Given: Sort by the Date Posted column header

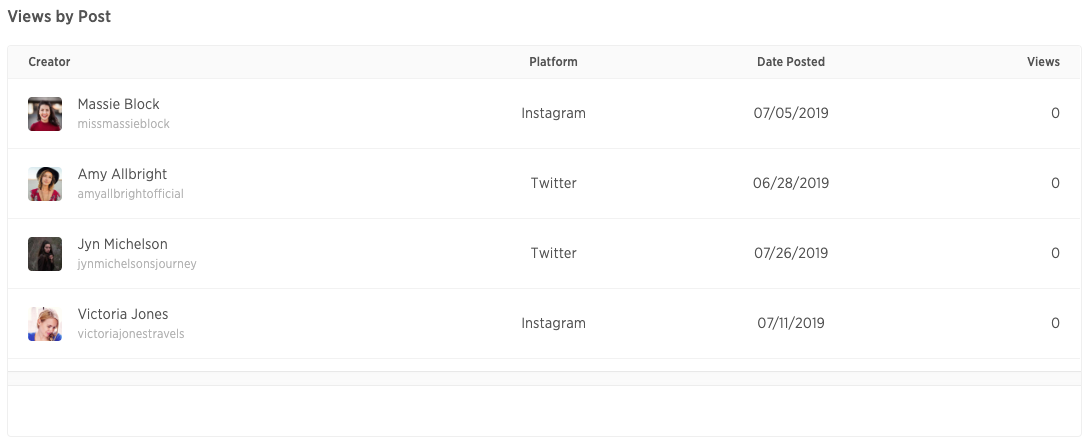Looking at the screenshot, I should coord(791,62).
